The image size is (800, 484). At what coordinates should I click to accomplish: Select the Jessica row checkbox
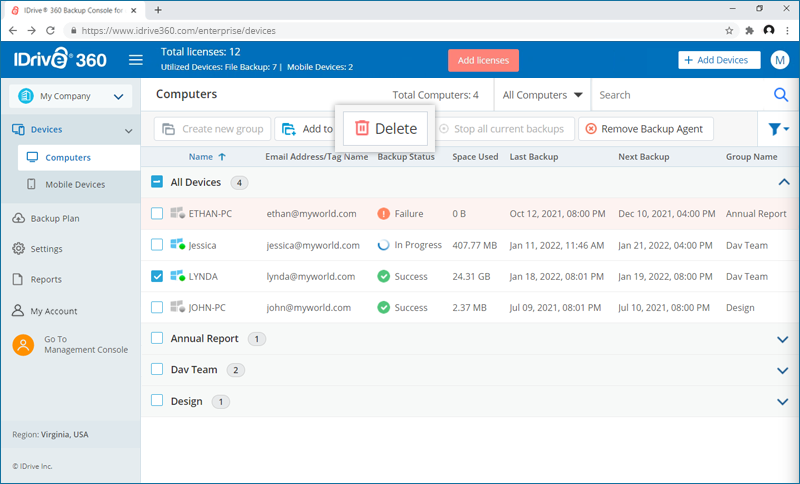point(157,245)
